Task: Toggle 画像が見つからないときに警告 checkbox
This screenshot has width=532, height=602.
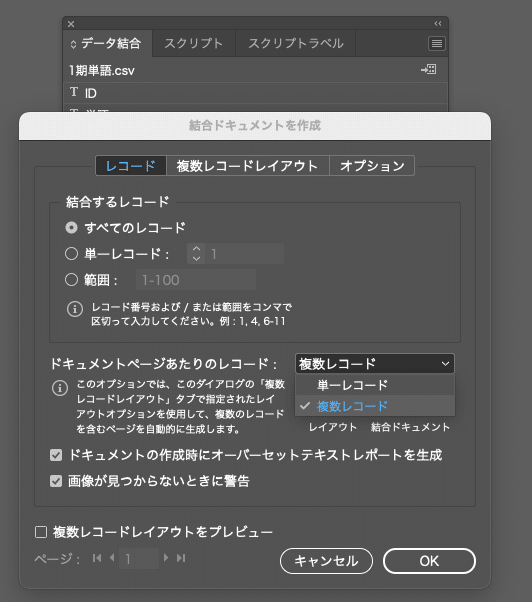Action: coord(56,481)
